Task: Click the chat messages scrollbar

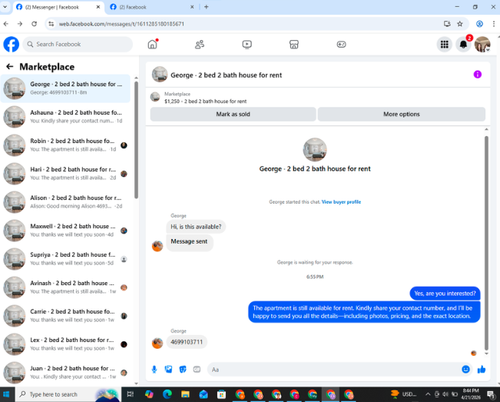Action: point(486,243)
